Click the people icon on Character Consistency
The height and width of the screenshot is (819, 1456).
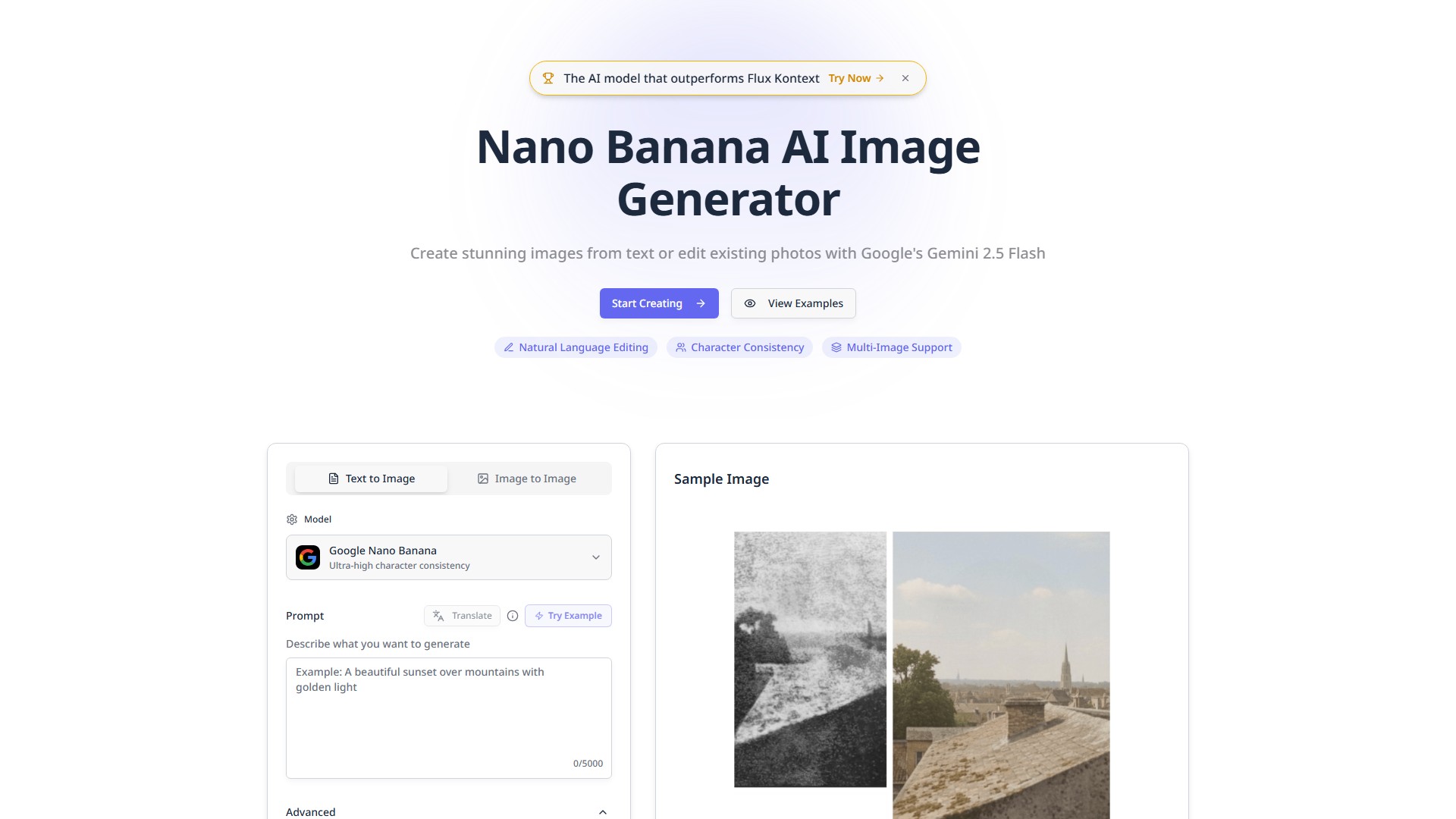[x=681, y=347]
